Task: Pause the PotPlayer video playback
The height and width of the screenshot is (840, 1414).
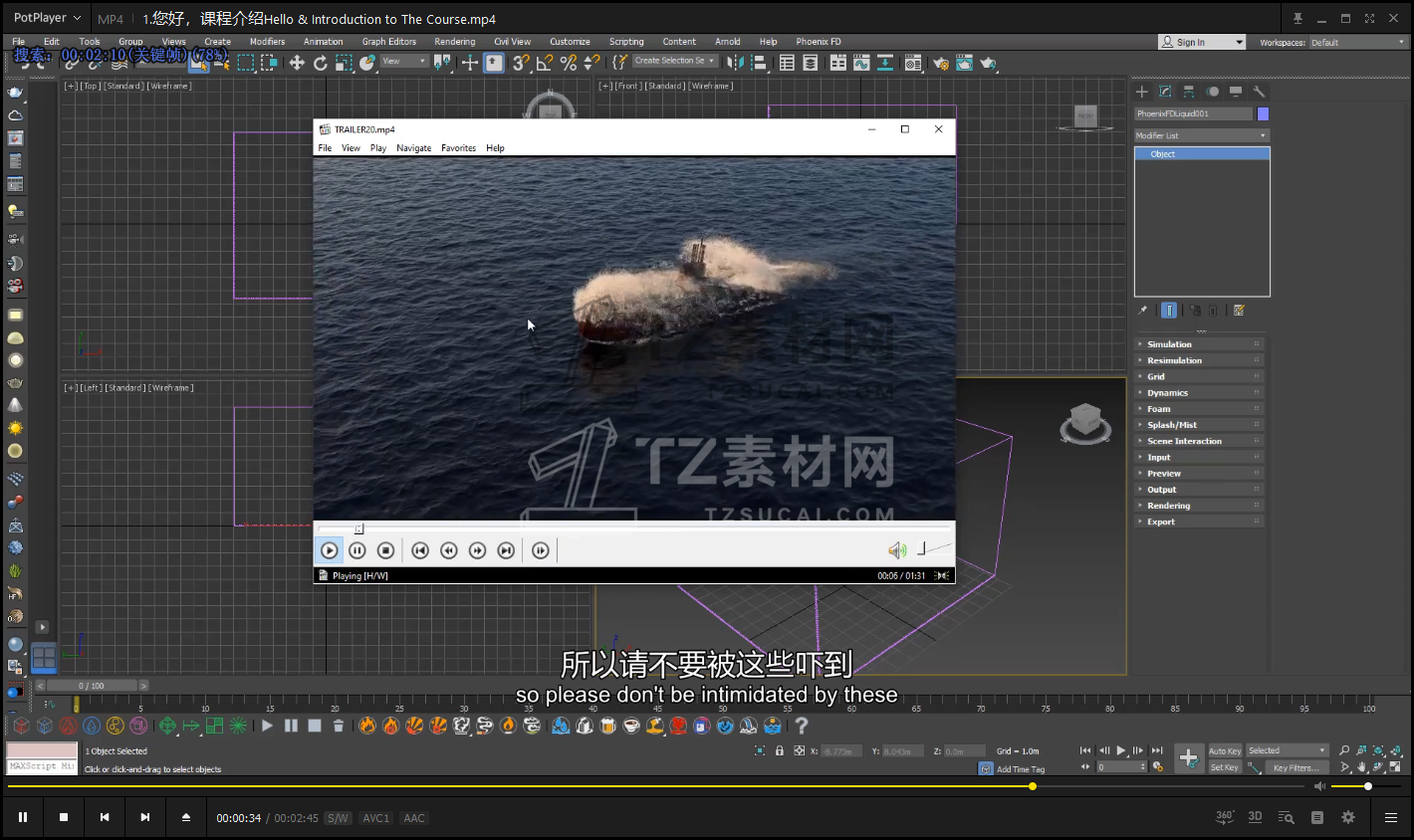Action: click(x=23, y=817)
